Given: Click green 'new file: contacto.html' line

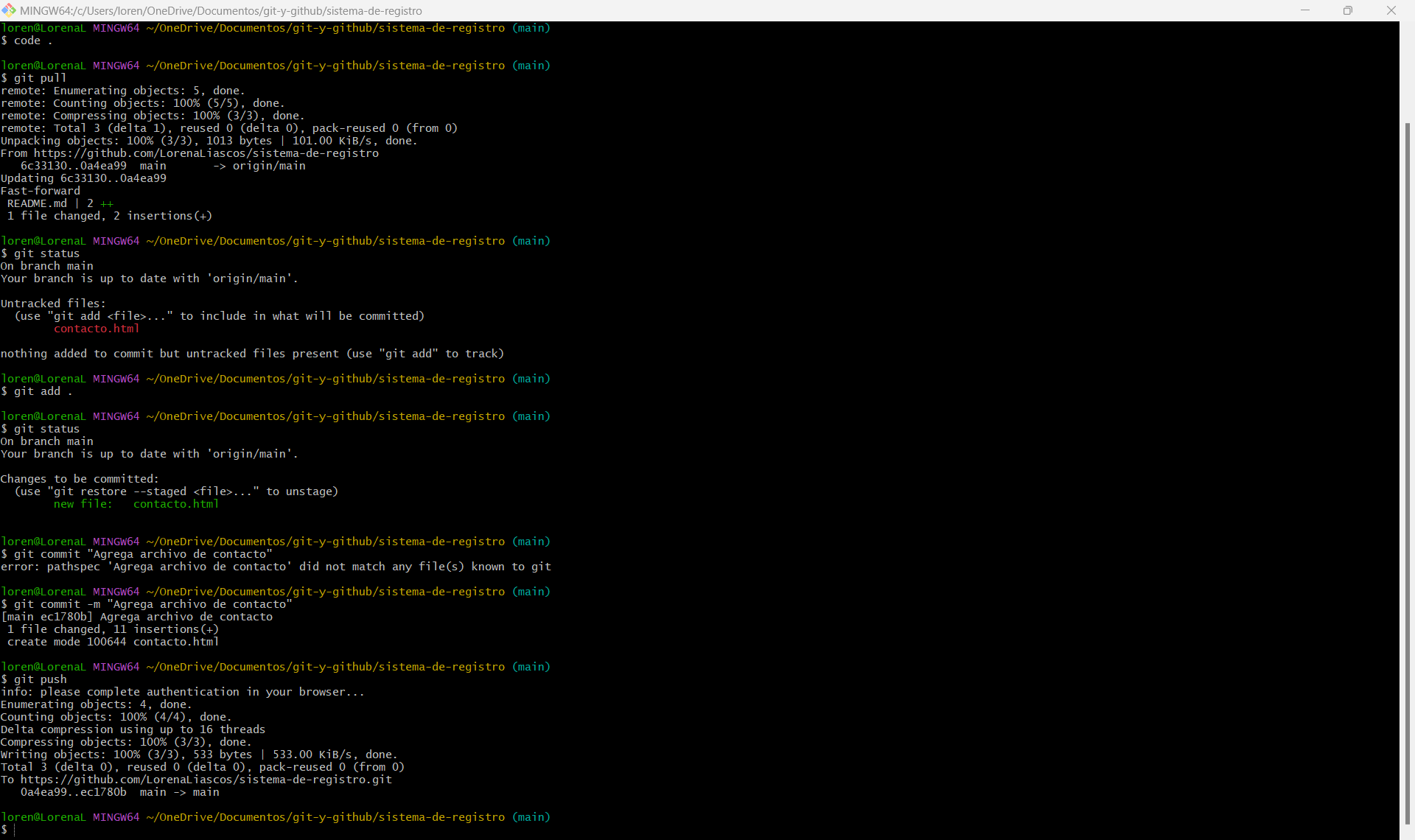Looking at the screenshot, I should (136, 504).
